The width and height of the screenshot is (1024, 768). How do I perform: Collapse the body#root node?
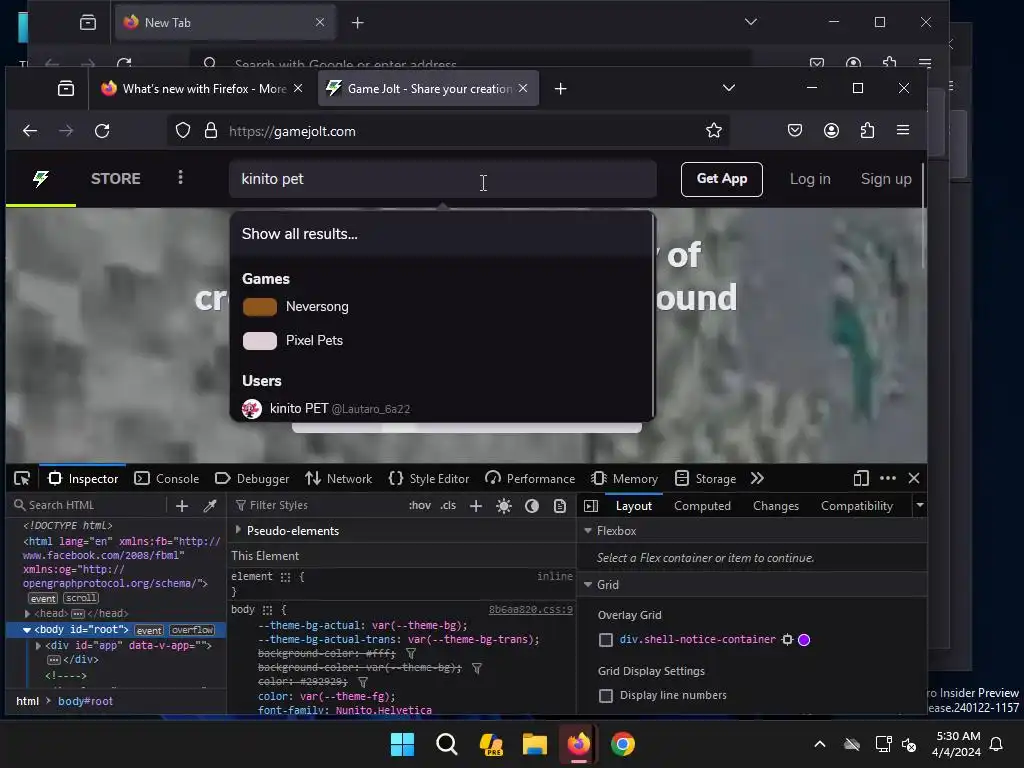click(27, 630)
